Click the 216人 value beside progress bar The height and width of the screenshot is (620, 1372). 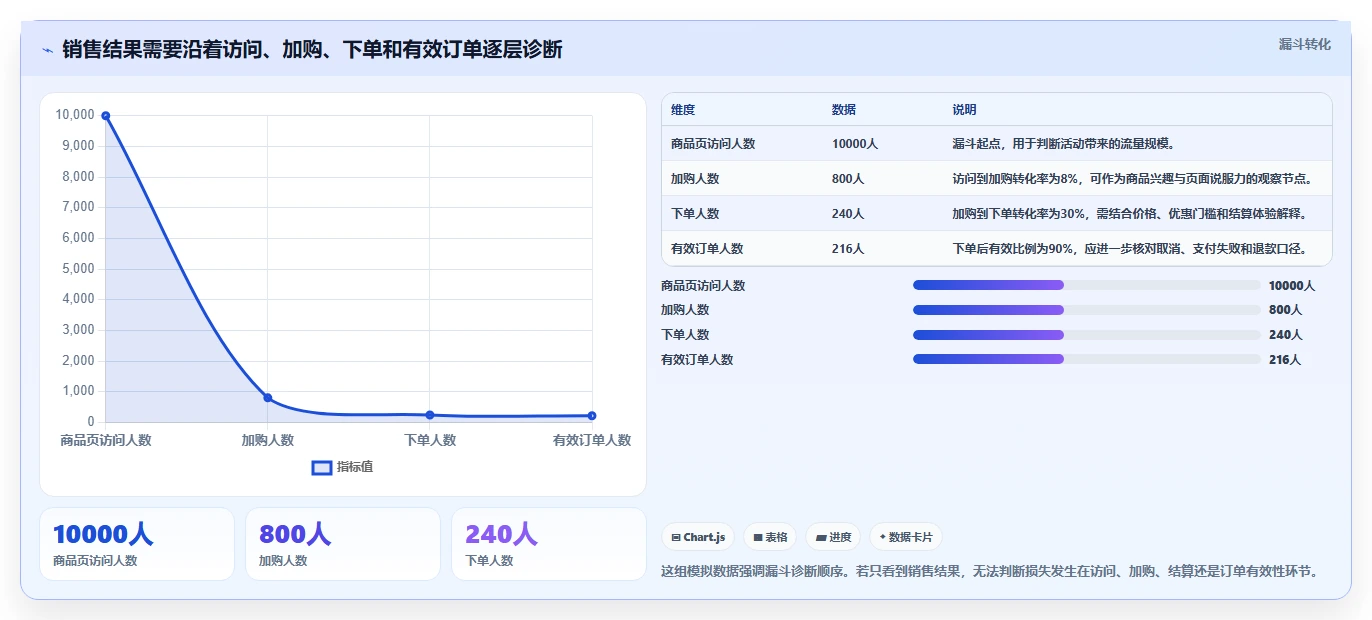(1285, 360)
